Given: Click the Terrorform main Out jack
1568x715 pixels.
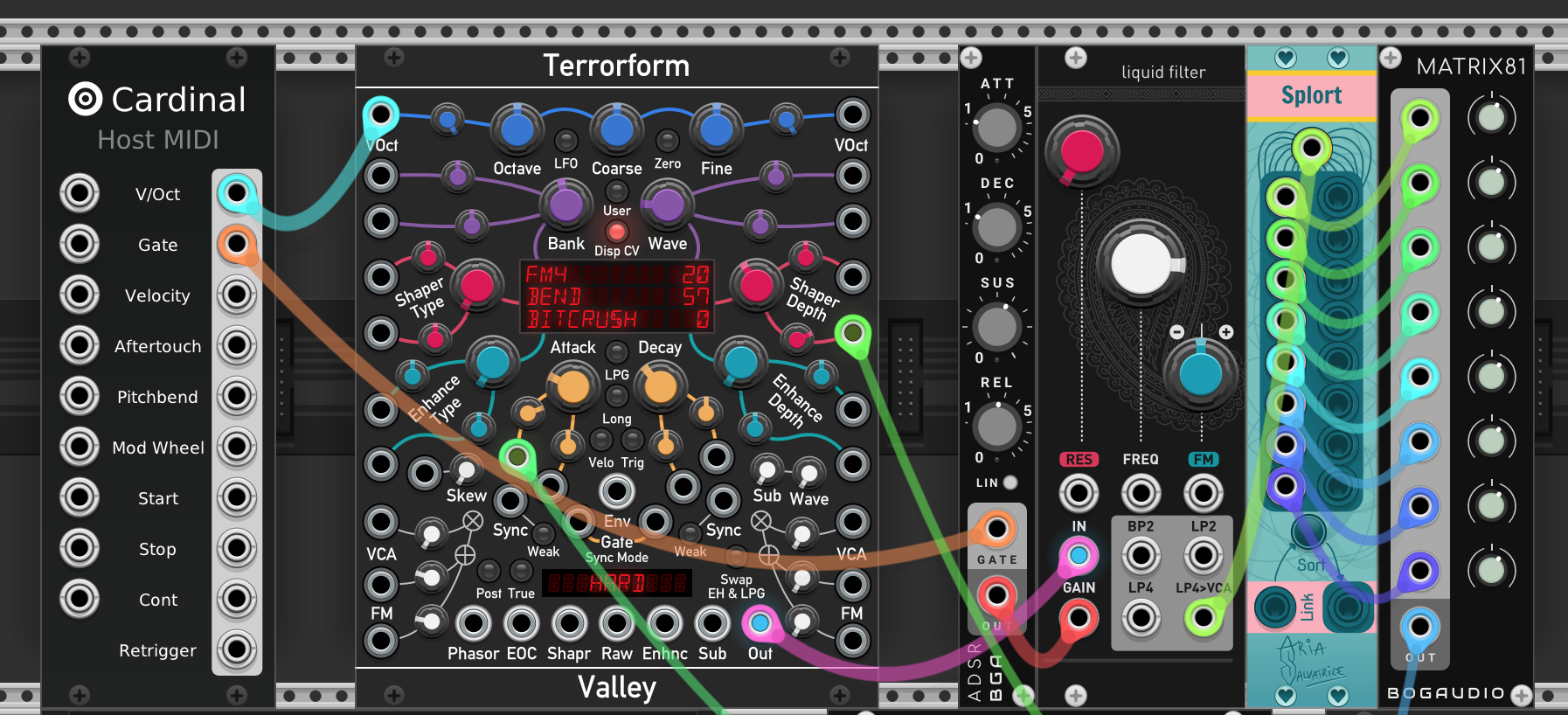Looking at the screenshot, I should 760,624.
